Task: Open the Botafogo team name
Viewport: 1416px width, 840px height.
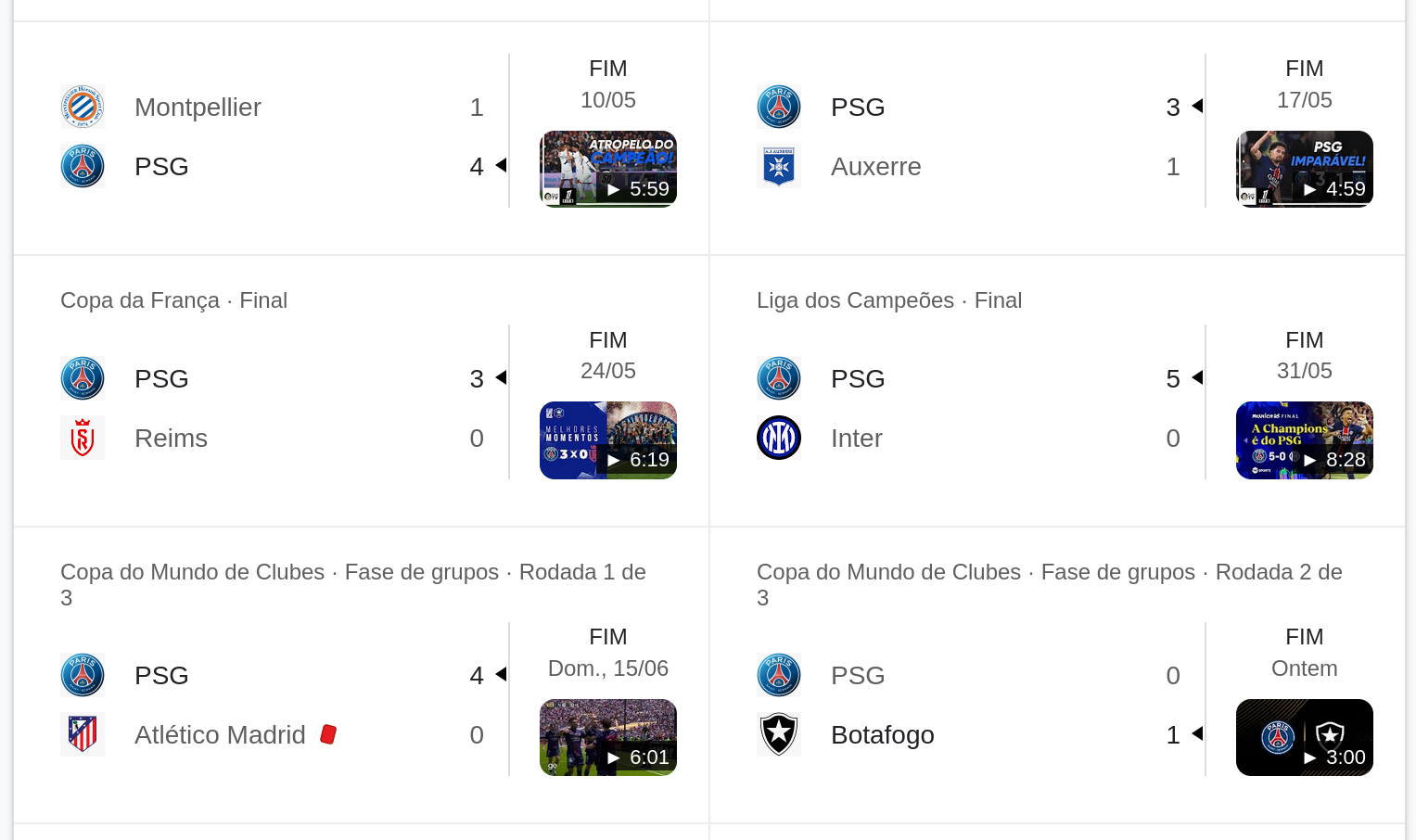Action: [883, 734]
